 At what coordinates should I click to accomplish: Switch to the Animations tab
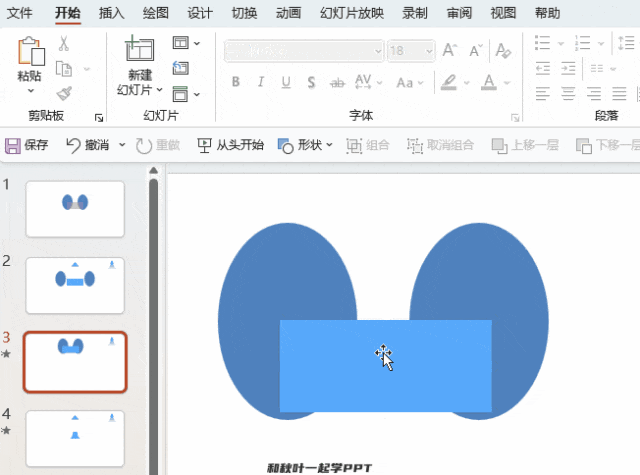[288, 13]
